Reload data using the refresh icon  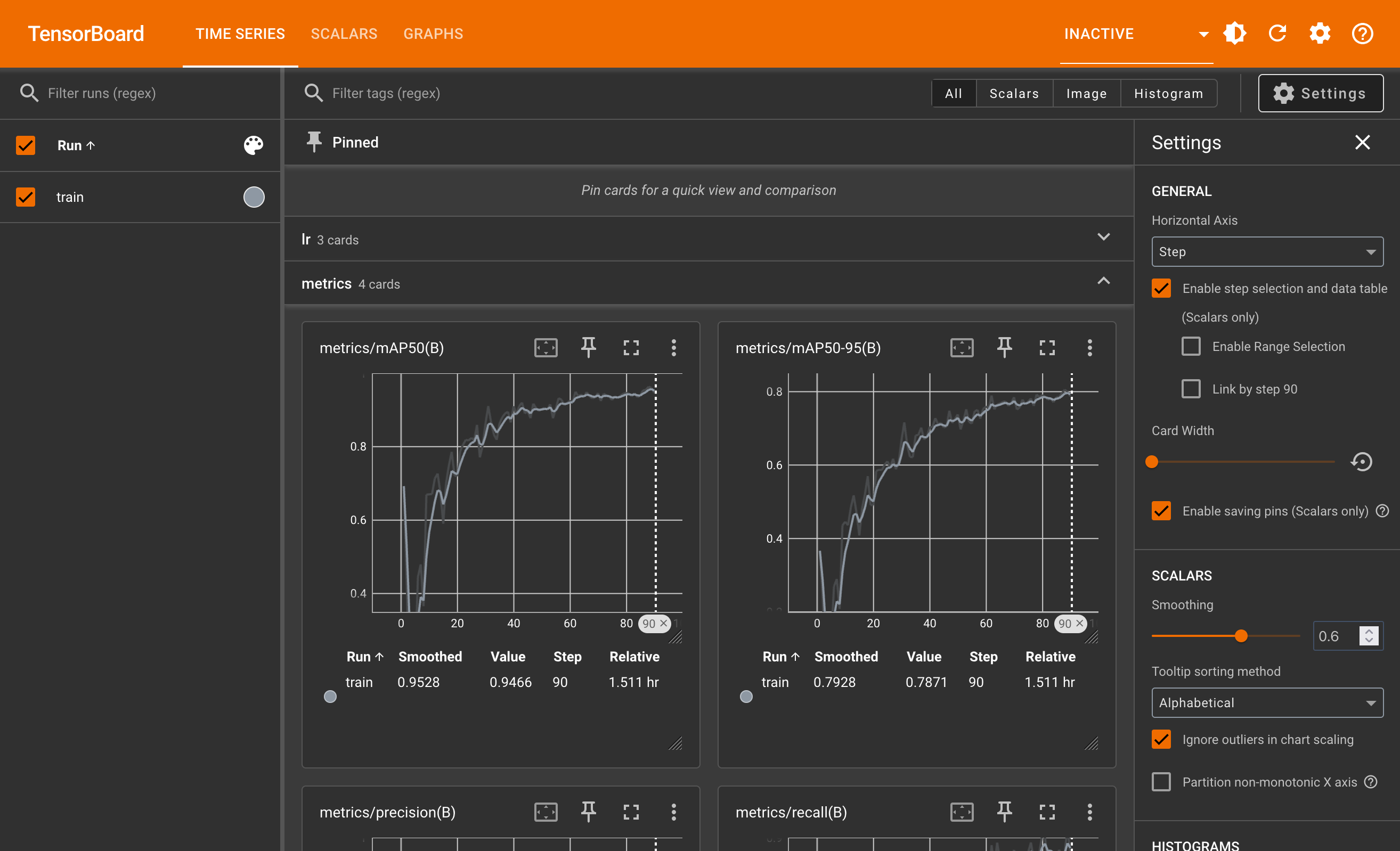(1277, 33)
